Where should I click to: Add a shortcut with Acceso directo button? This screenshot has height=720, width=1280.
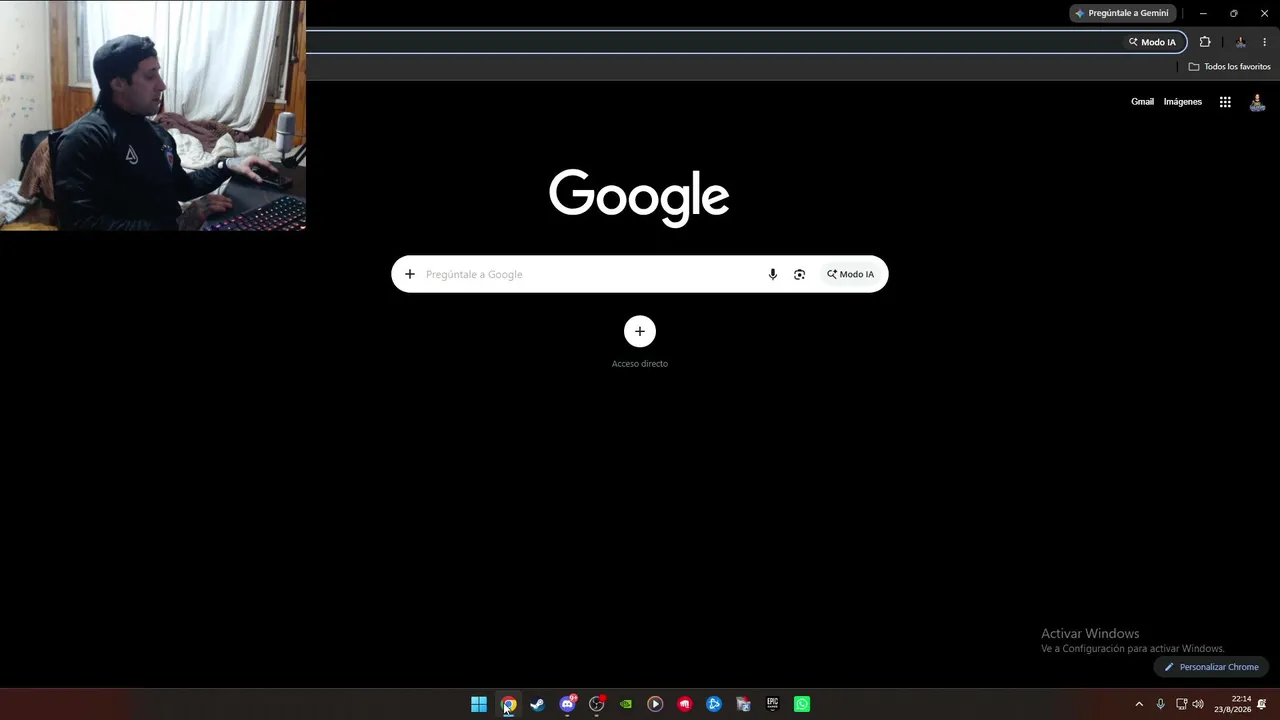tap(640, 331)
